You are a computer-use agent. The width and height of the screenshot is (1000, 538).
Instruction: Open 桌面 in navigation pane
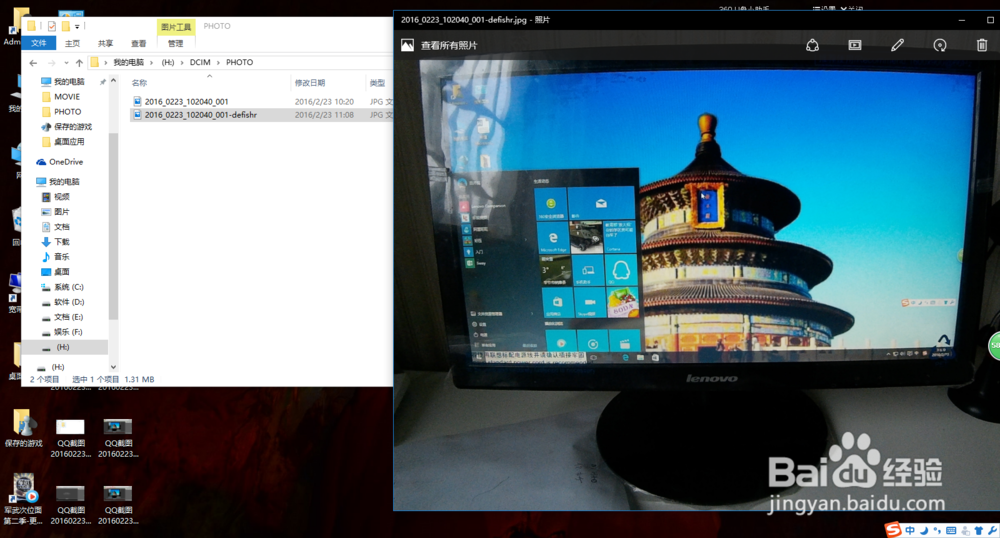[61, 272]
